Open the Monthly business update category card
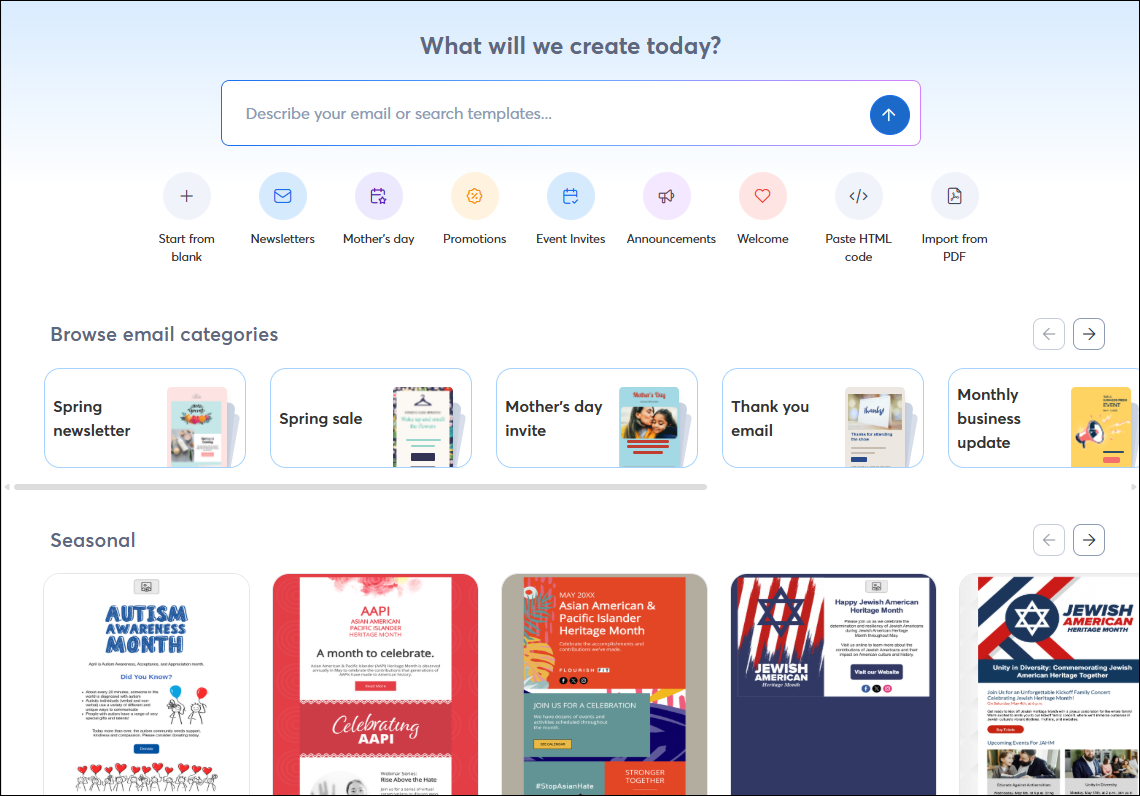The image size is (1140, 796). coord(1044,418)
